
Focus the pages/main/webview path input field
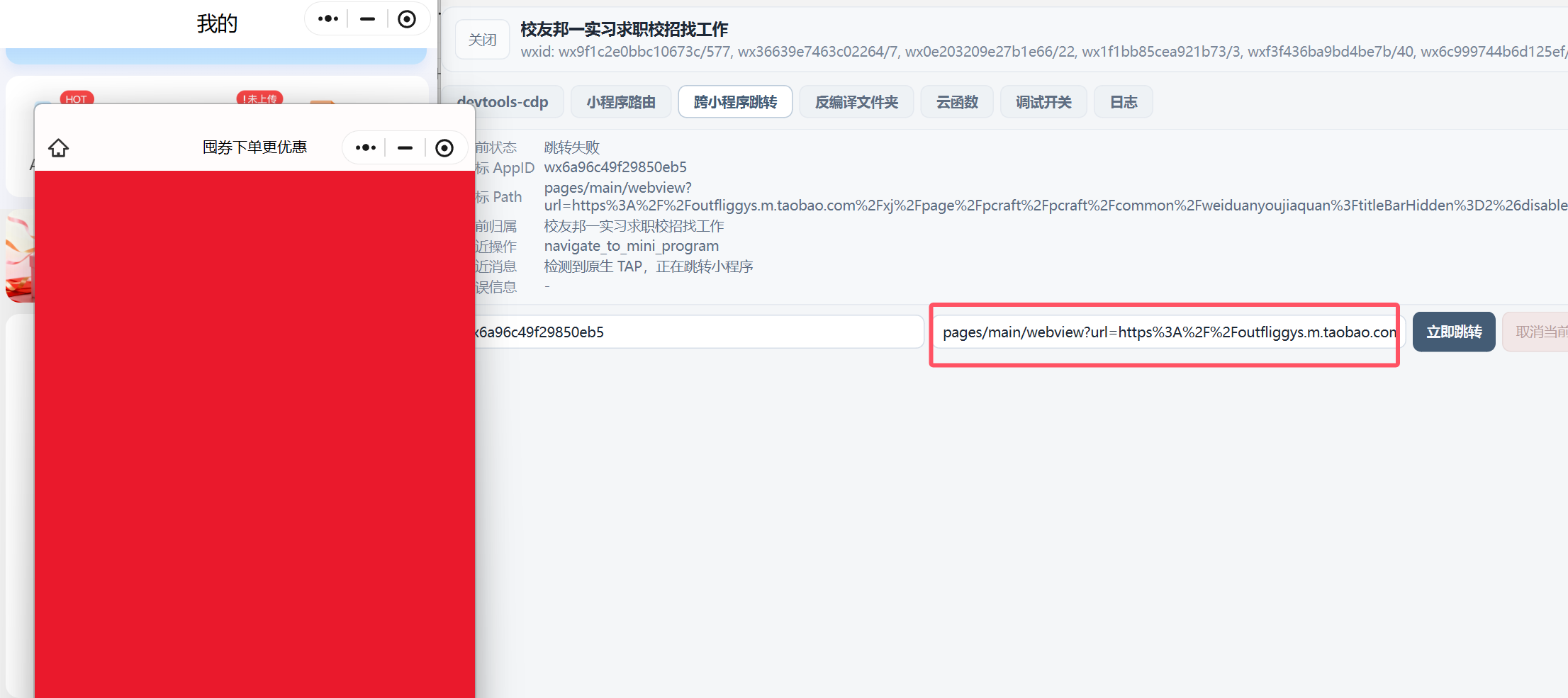coord(1168,332)
